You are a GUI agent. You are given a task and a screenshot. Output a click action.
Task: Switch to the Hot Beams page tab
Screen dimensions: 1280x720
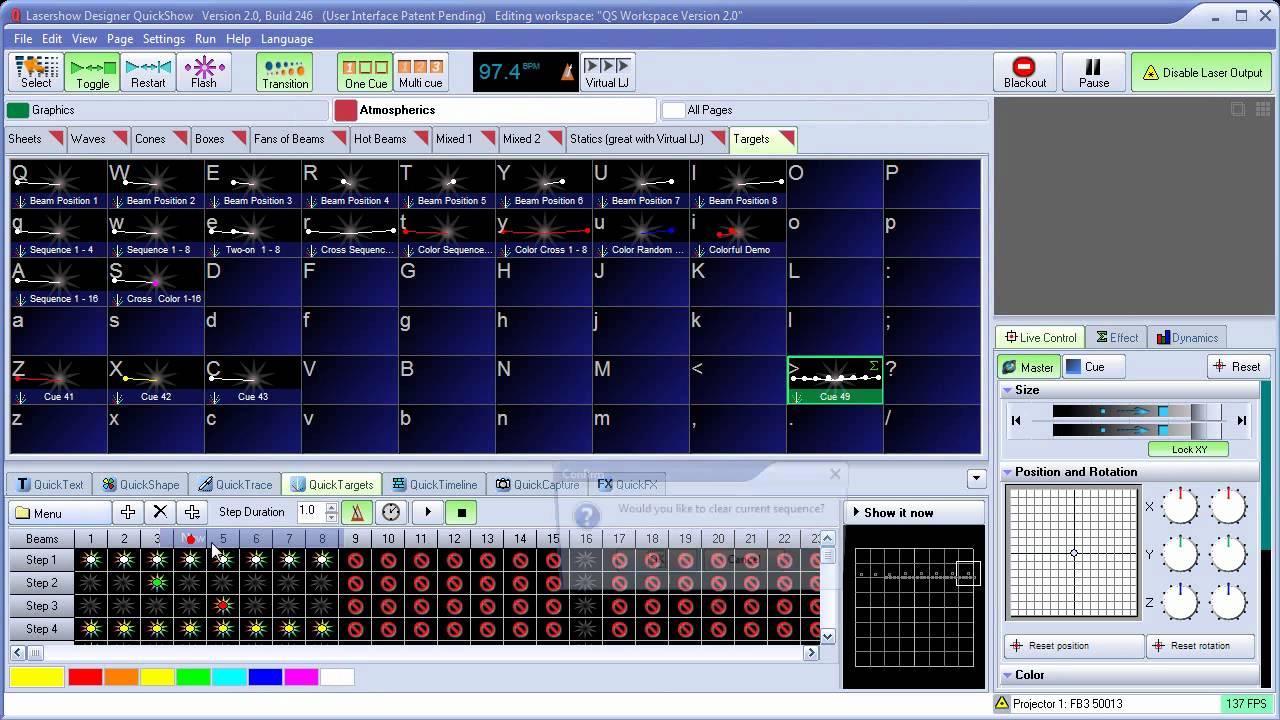pos(390,139)
